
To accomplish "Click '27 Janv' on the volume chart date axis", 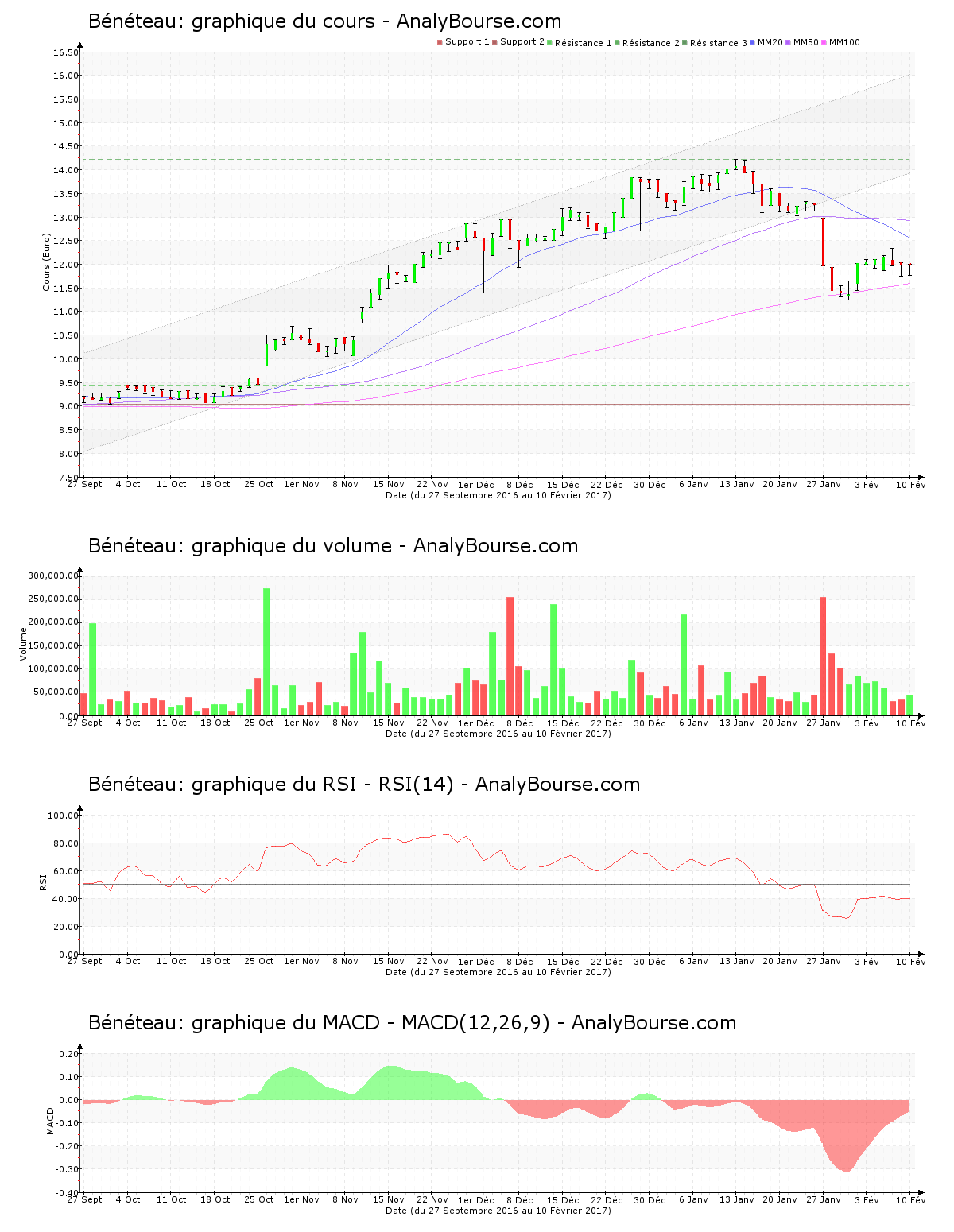I will click(x=824, y=723).
